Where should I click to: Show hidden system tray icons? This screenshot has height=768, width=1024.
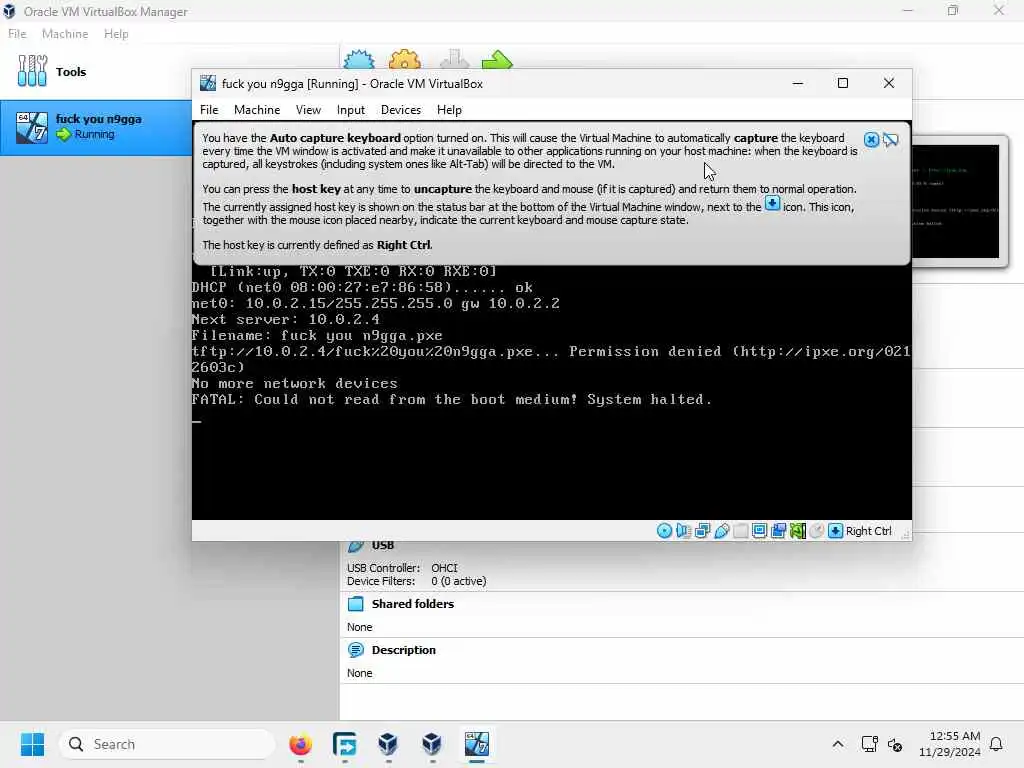pyautogui.click(x=838, y=744)
